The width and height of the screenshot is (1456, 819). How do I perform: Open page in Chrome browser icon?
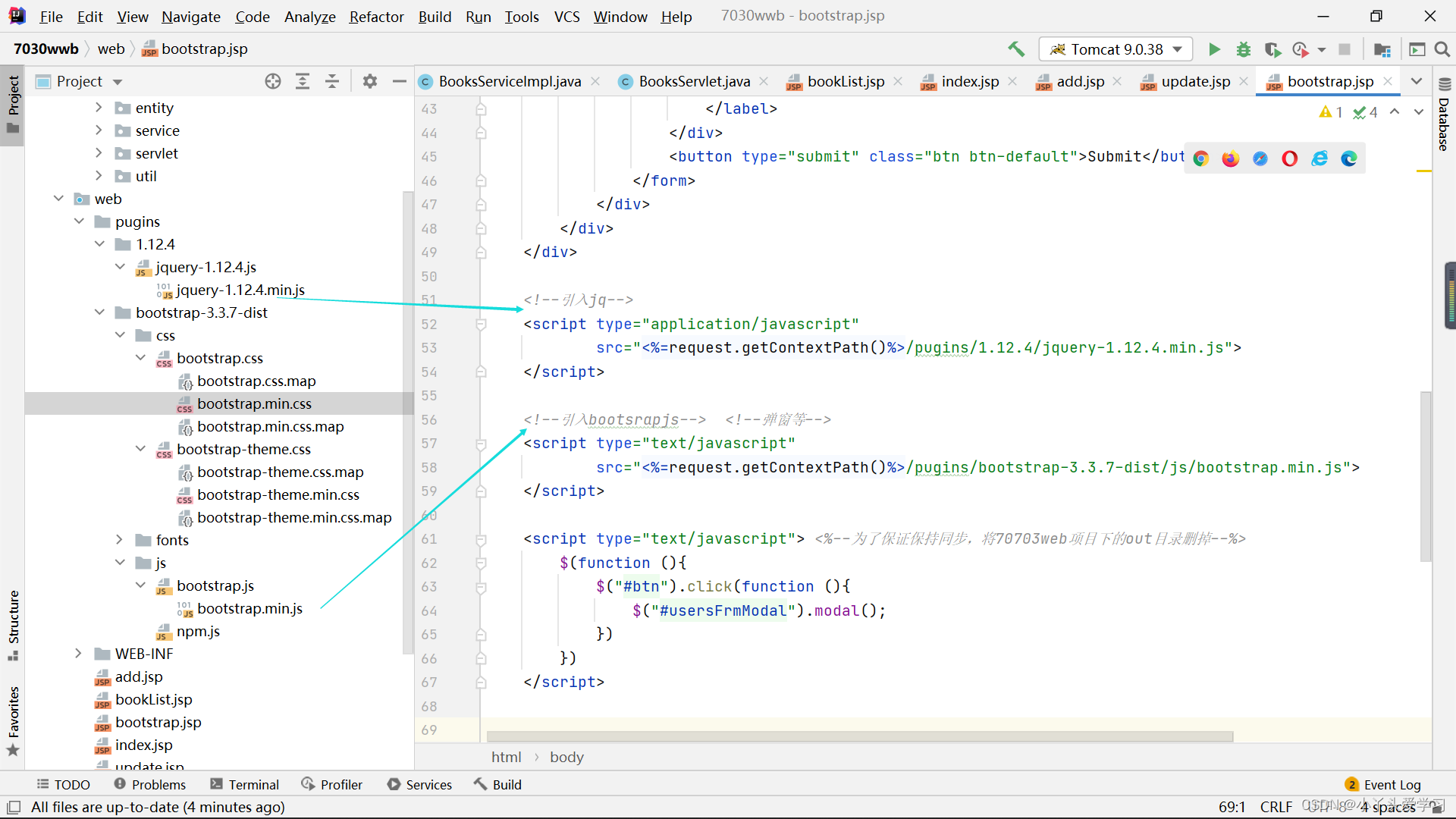(x=1200, y=158)
